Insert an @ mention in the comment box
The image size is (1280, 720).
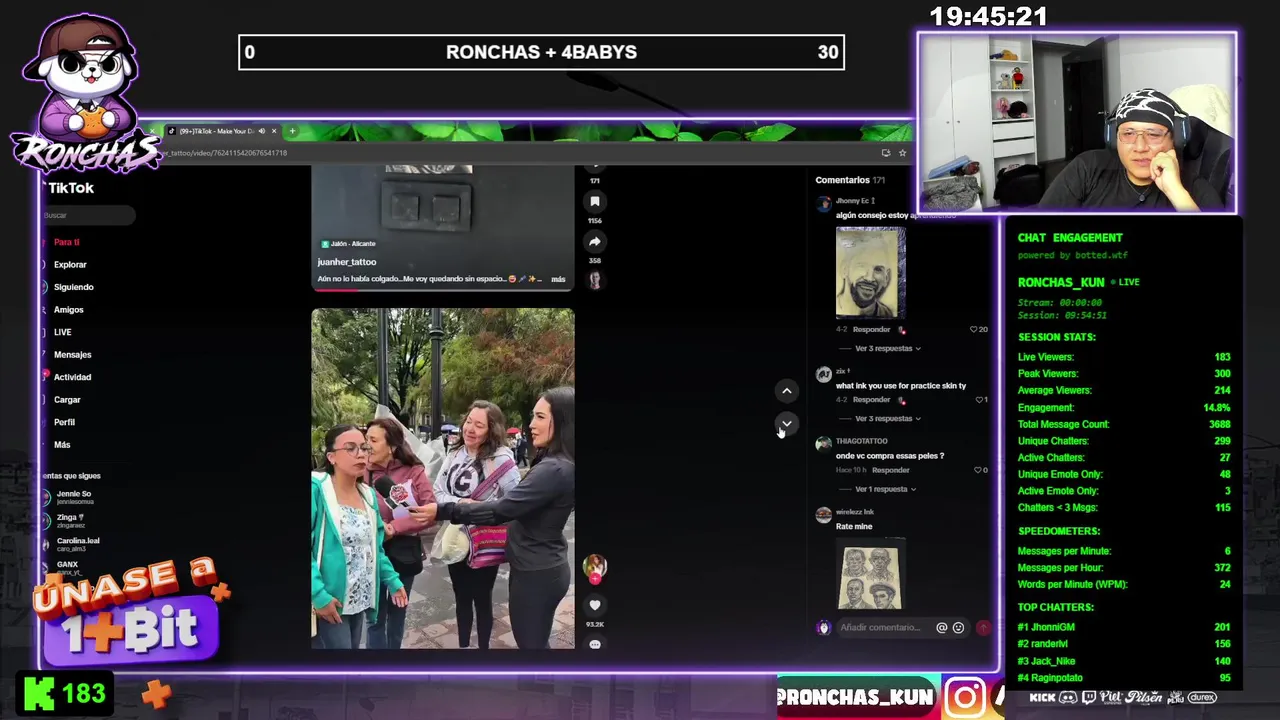coord(941,628)
